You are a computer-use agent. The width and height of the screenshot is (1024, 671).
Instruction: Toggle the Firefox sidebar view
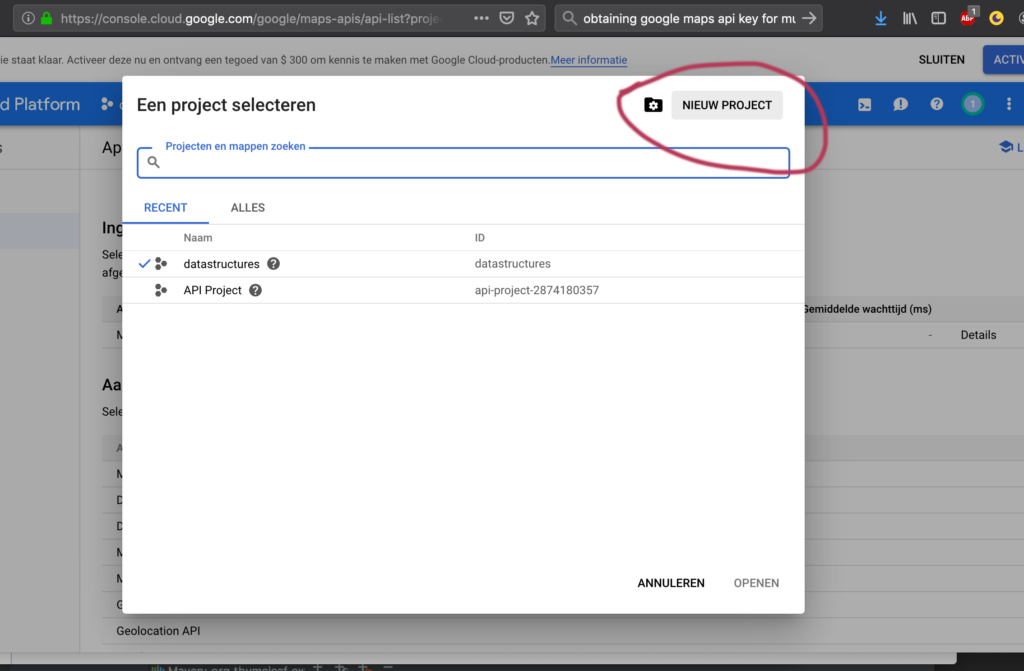point(938,18)
